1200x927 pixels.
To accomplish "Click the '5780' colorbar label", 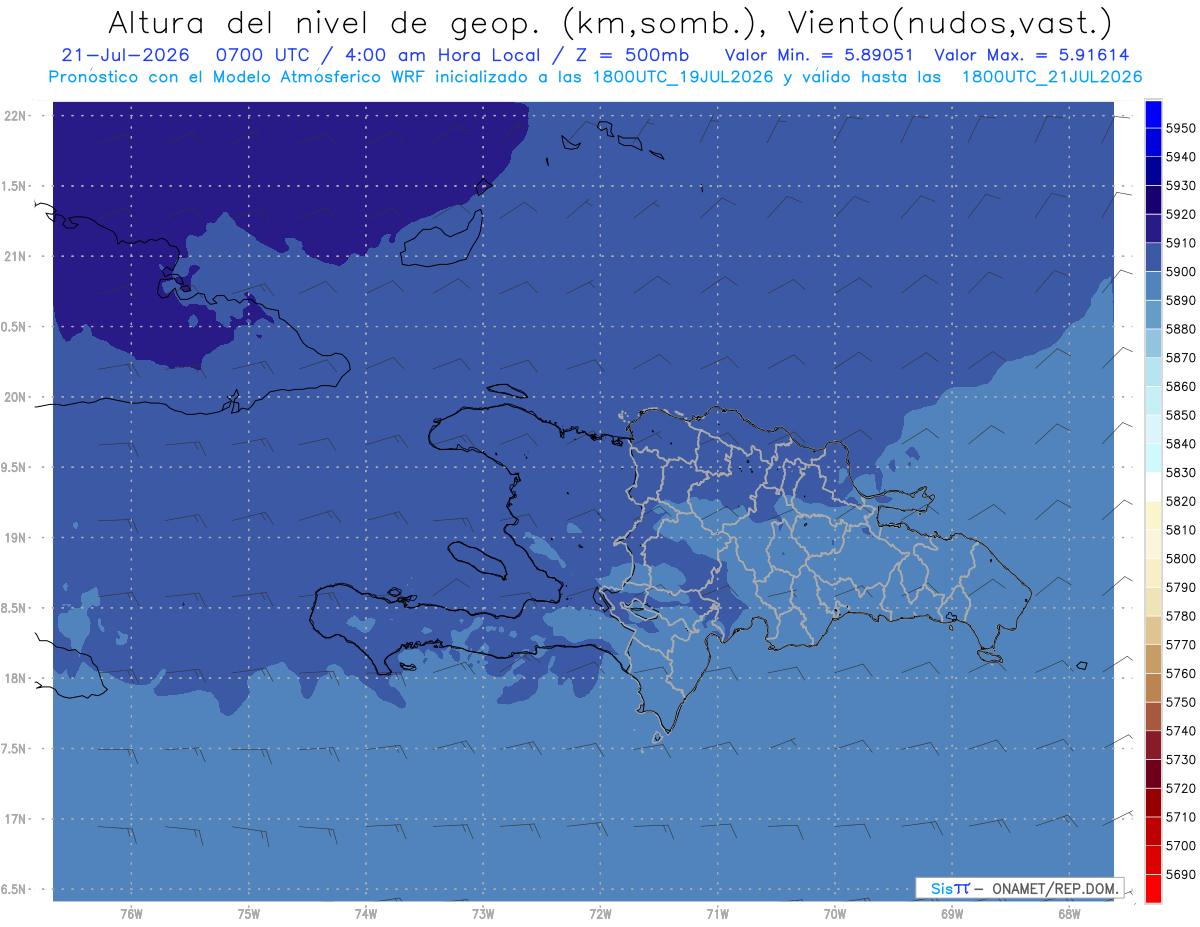I will click(x=1180, y=616).
